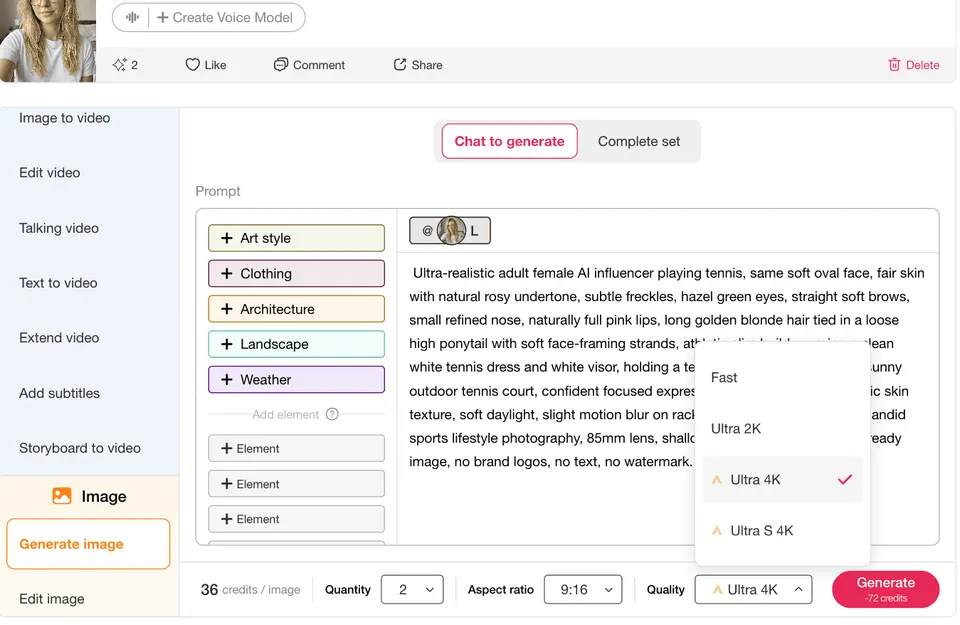Open the Quantity dropdown

(x=412, y=589)
